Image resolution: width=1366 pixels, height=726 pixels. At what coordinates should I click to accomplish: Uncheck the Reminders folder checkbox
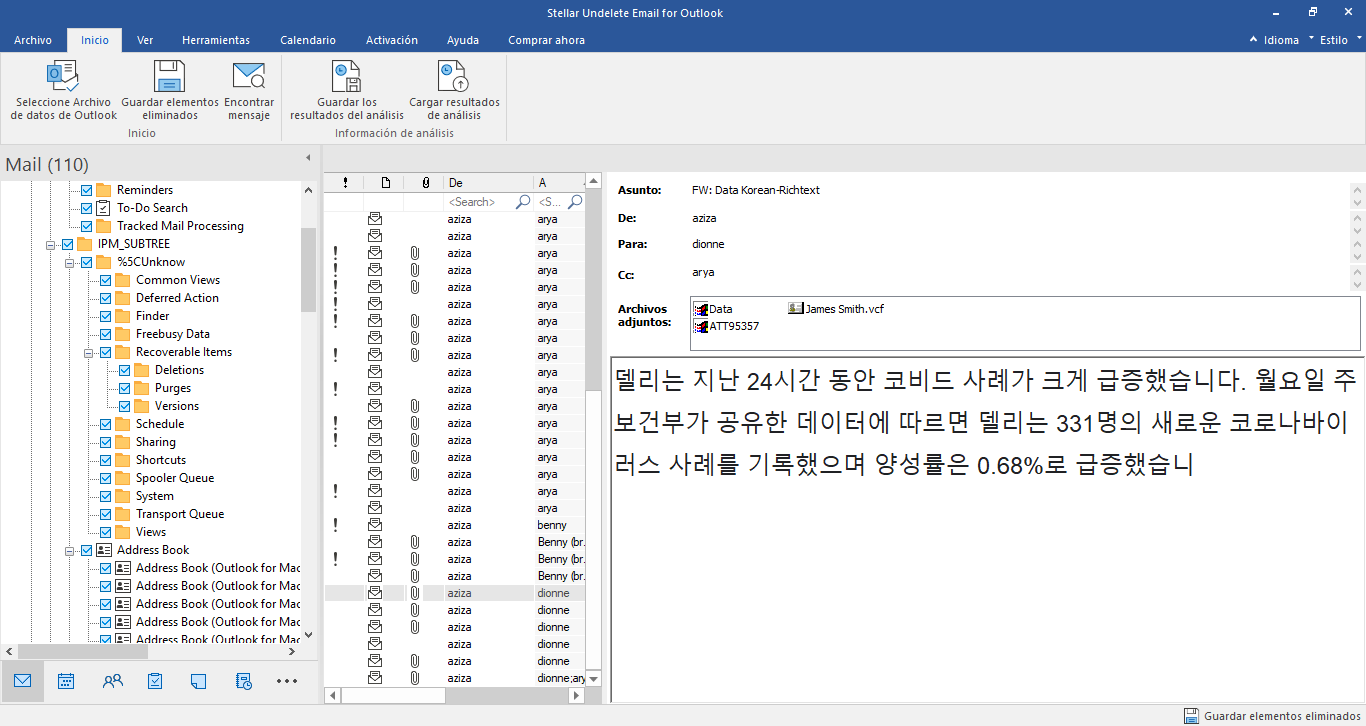tap(86, 190)
